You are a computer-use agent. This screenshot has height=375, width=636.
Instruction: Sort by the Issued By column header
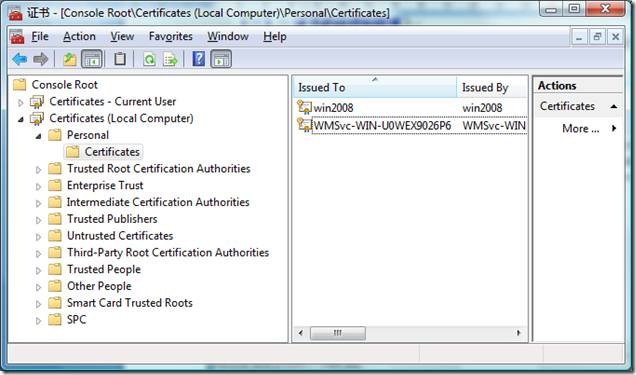(492, 87)
